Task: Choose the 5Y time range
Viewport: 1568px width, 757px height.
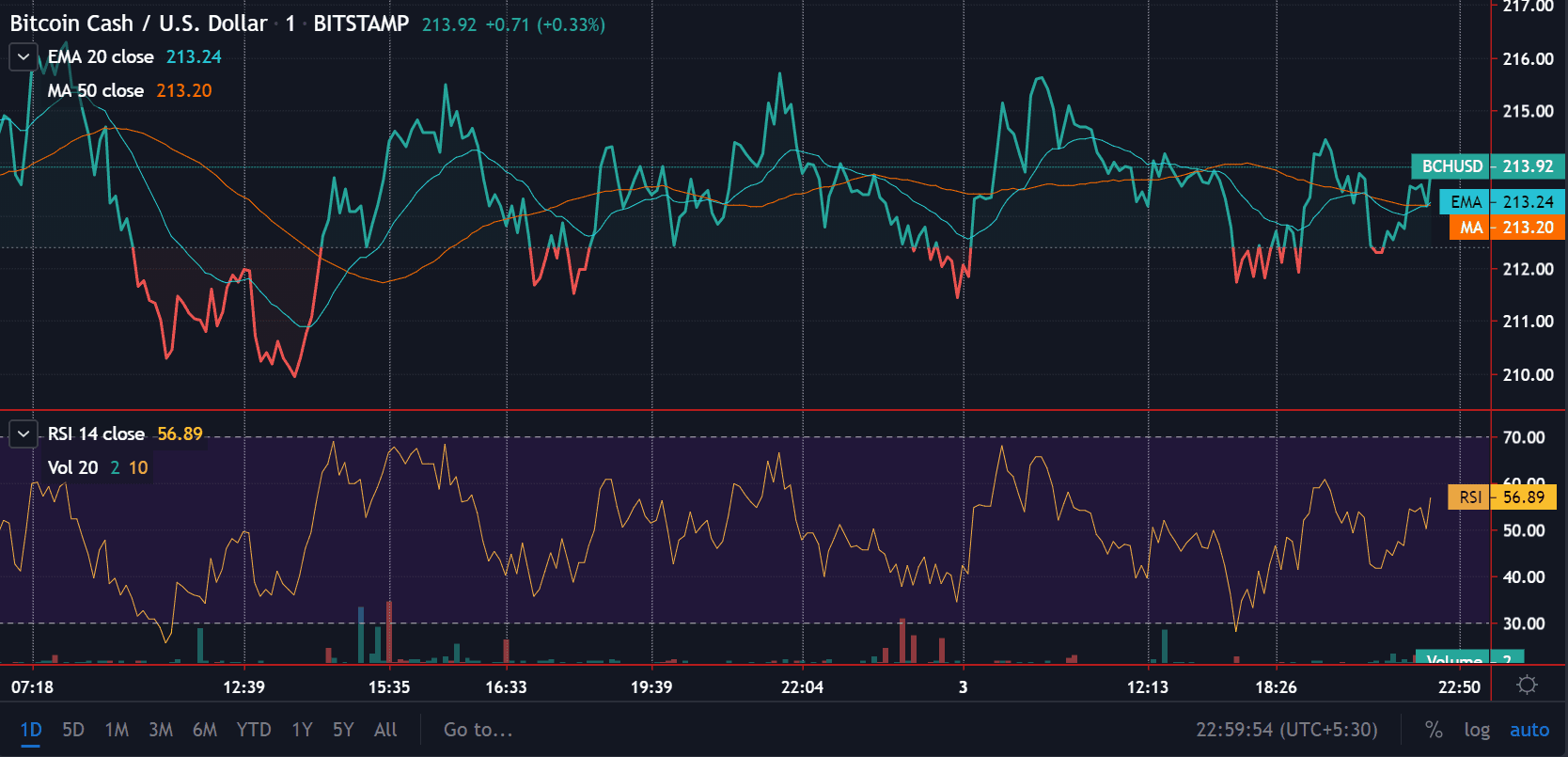Action: (x=343, y=730)
